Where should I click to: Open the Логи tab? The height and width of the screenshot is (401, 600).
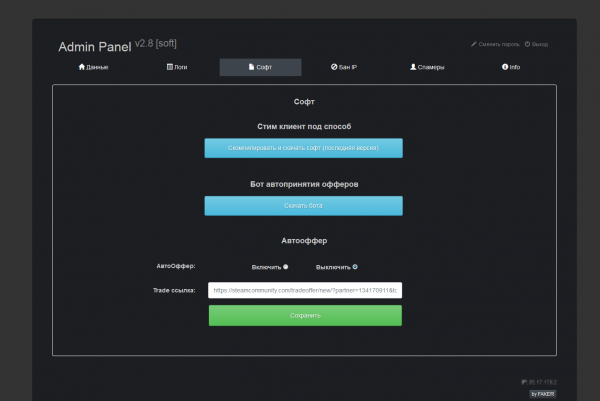coord(176,67)
